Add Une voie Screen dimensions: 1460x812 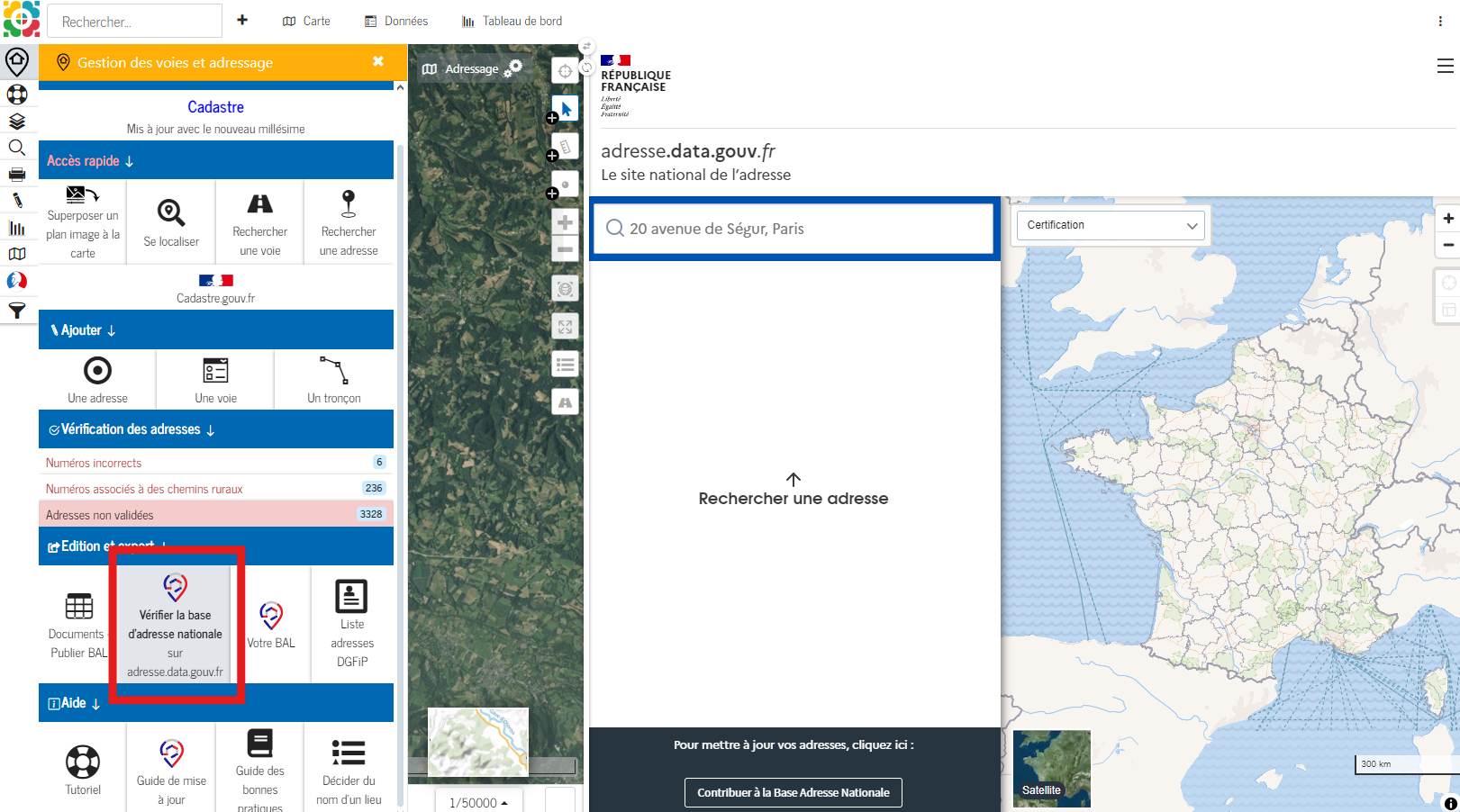216,379
